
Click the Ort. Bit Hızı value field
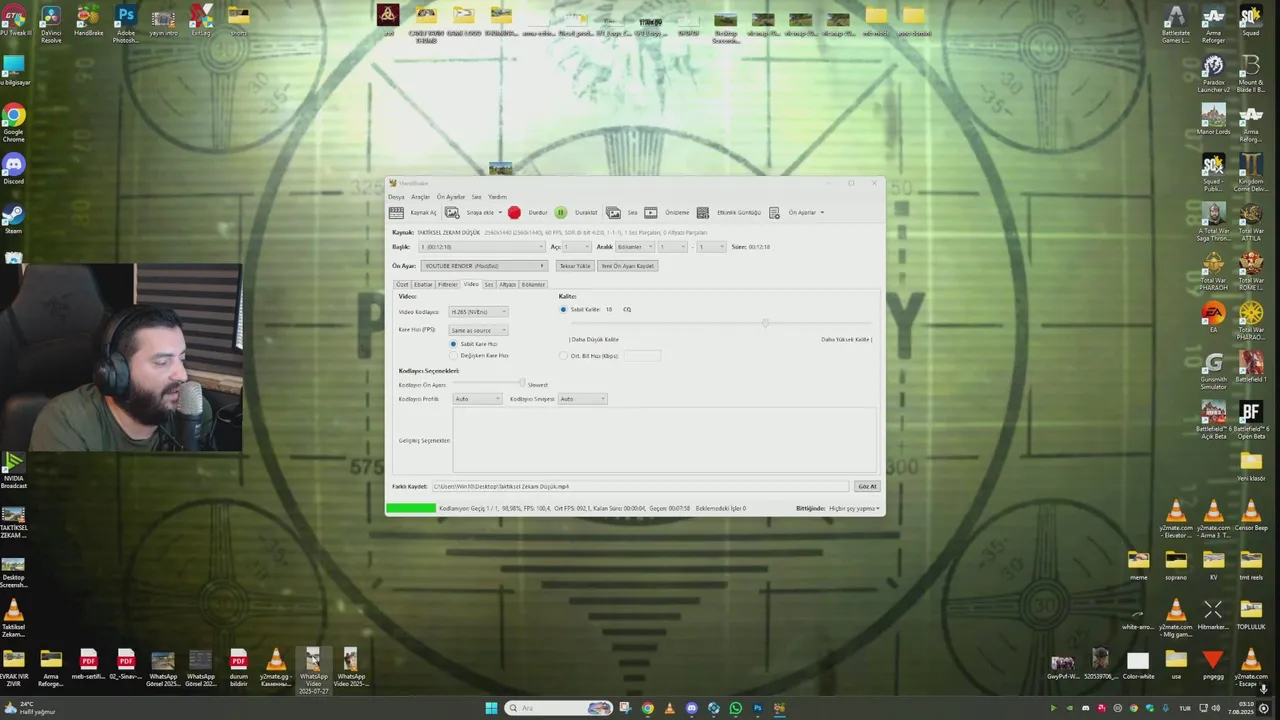642,356
